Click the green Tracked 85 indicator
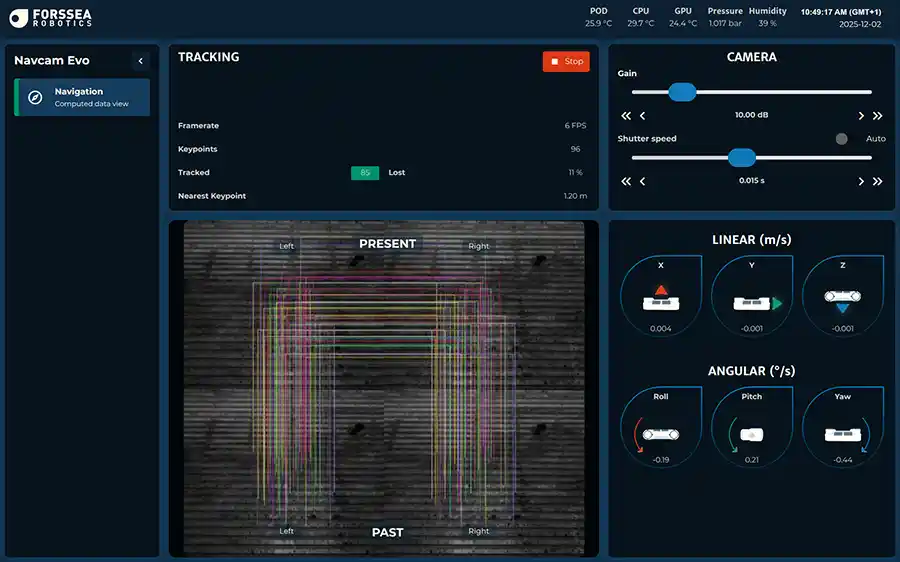This screenshot has width=900, height=562. (x=365, y=173)
